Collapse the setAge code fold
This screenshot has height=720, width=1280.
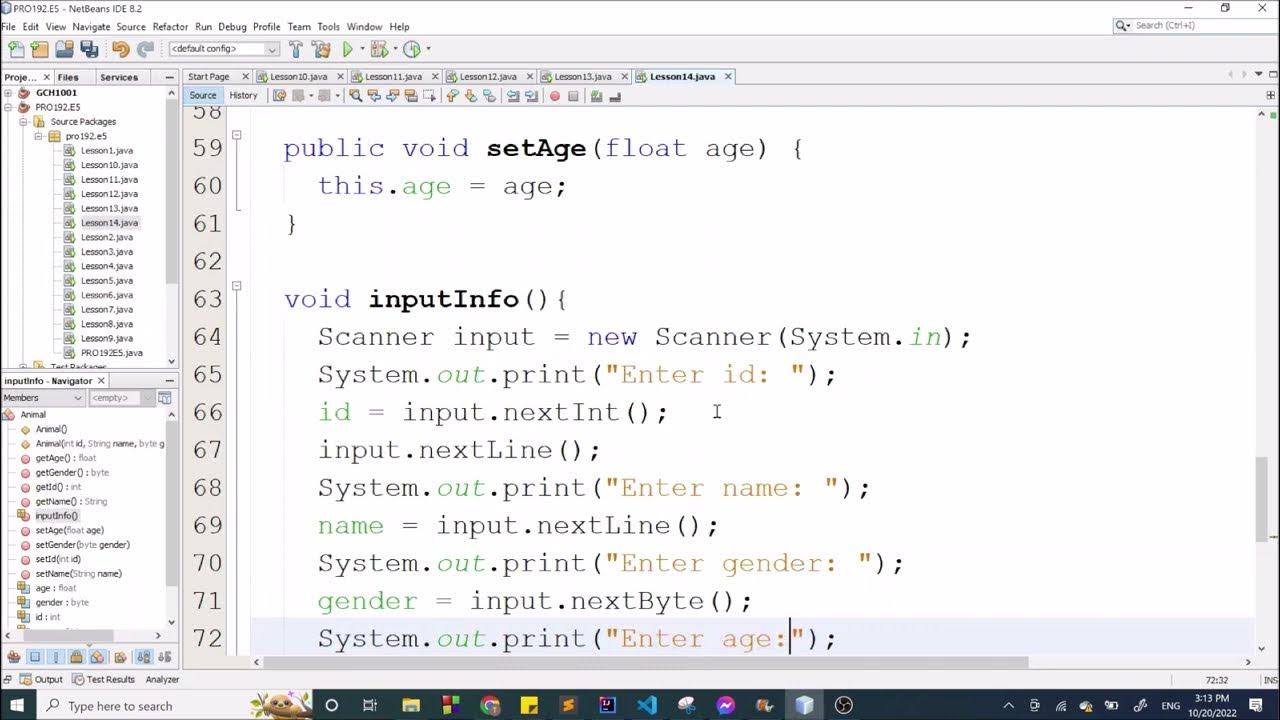[x=237, y=135]
